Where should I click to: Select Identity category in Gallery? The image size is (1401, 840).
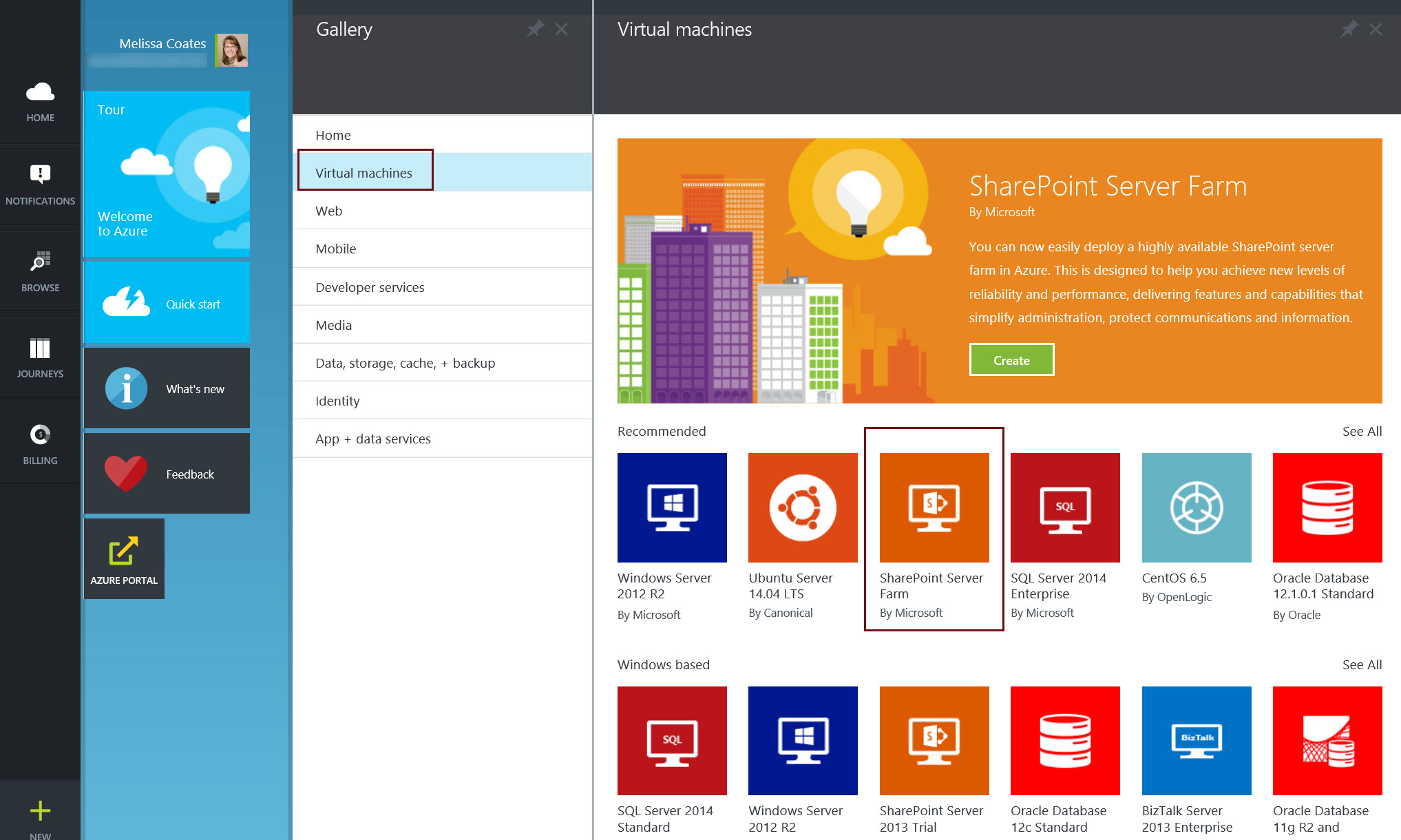pyautogui.click(x=442, y=401)
